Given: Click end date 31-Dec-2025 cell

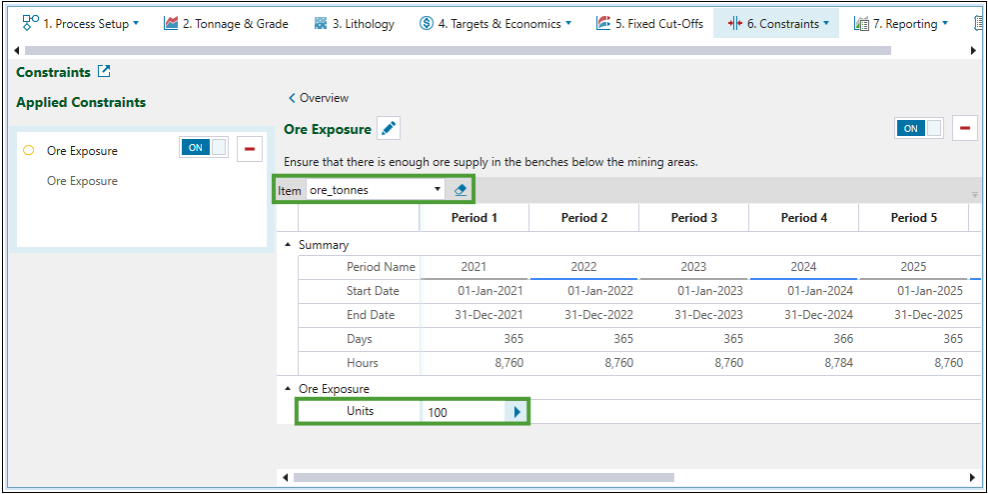Looking at the screenshot, I should (913, 315).
